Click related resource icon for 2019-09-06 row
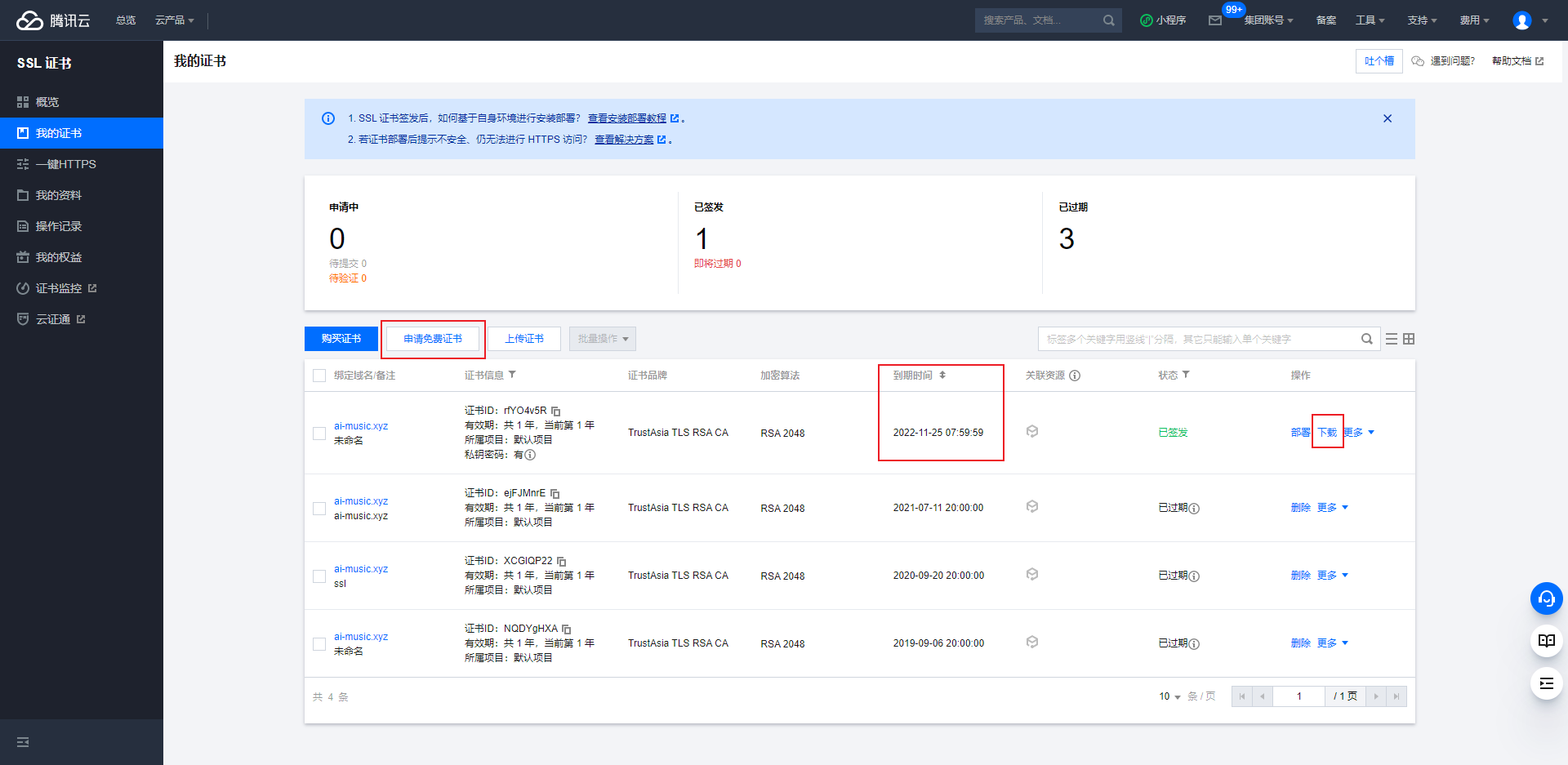1568x765 pixels. [1032, 642]
